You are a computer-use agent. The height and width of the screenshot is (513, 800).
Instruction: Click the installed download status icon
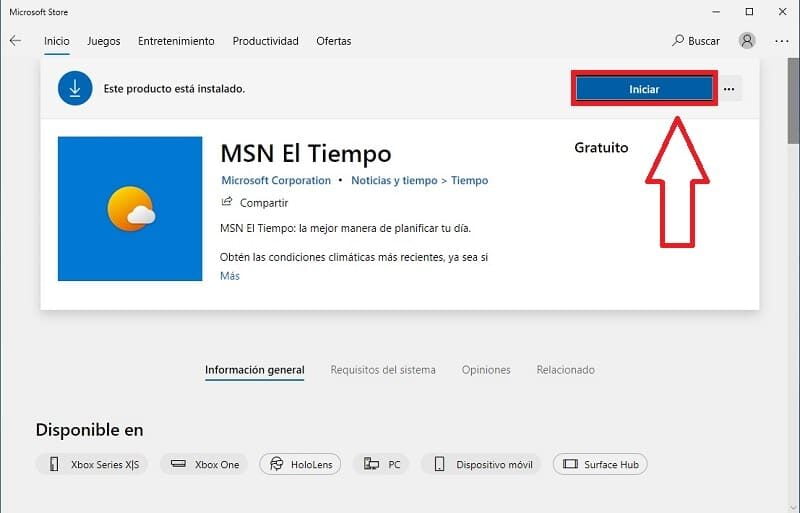[x=75, y=88]
